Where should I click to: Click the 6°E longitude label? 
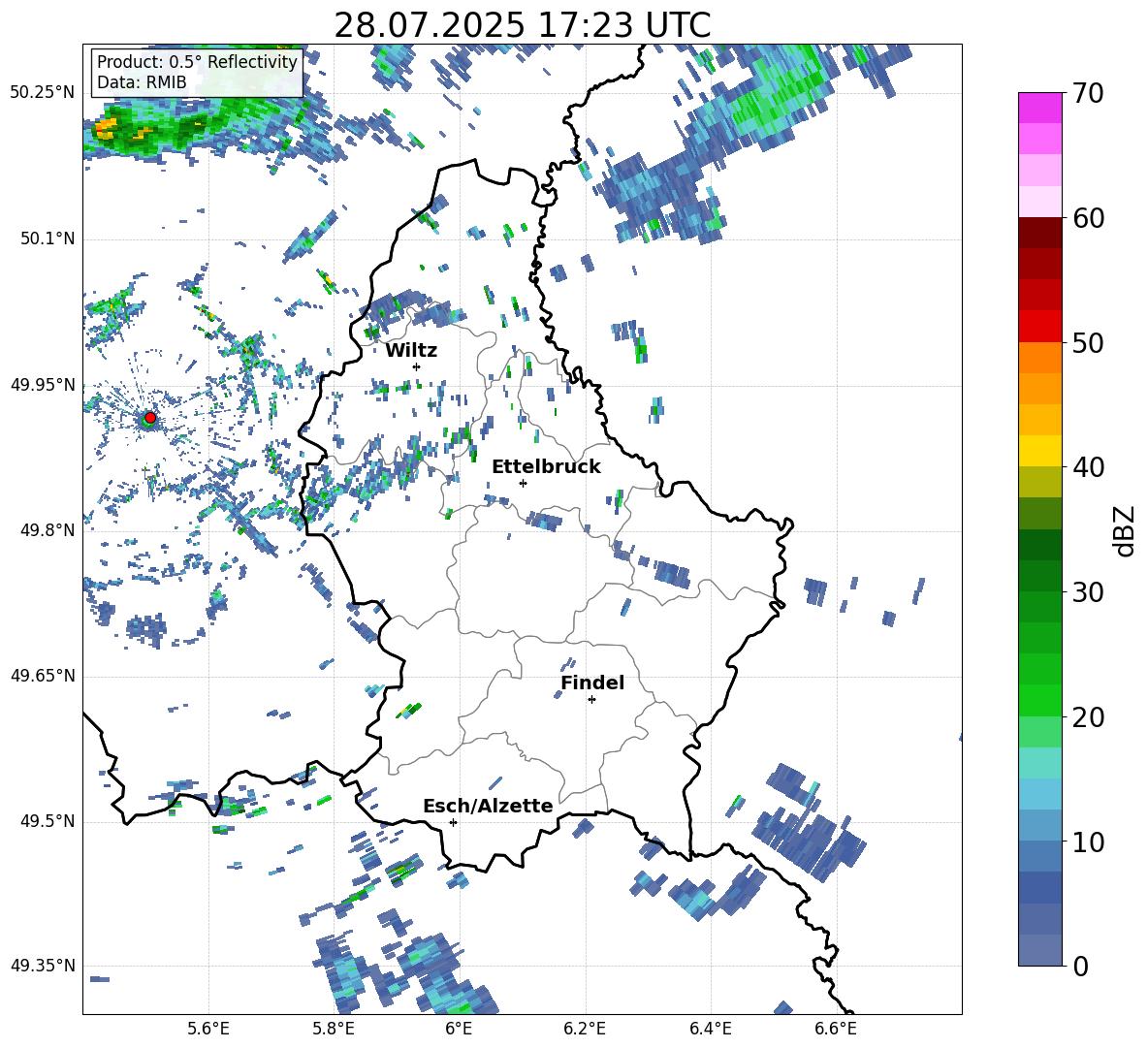pos(459,1029)
